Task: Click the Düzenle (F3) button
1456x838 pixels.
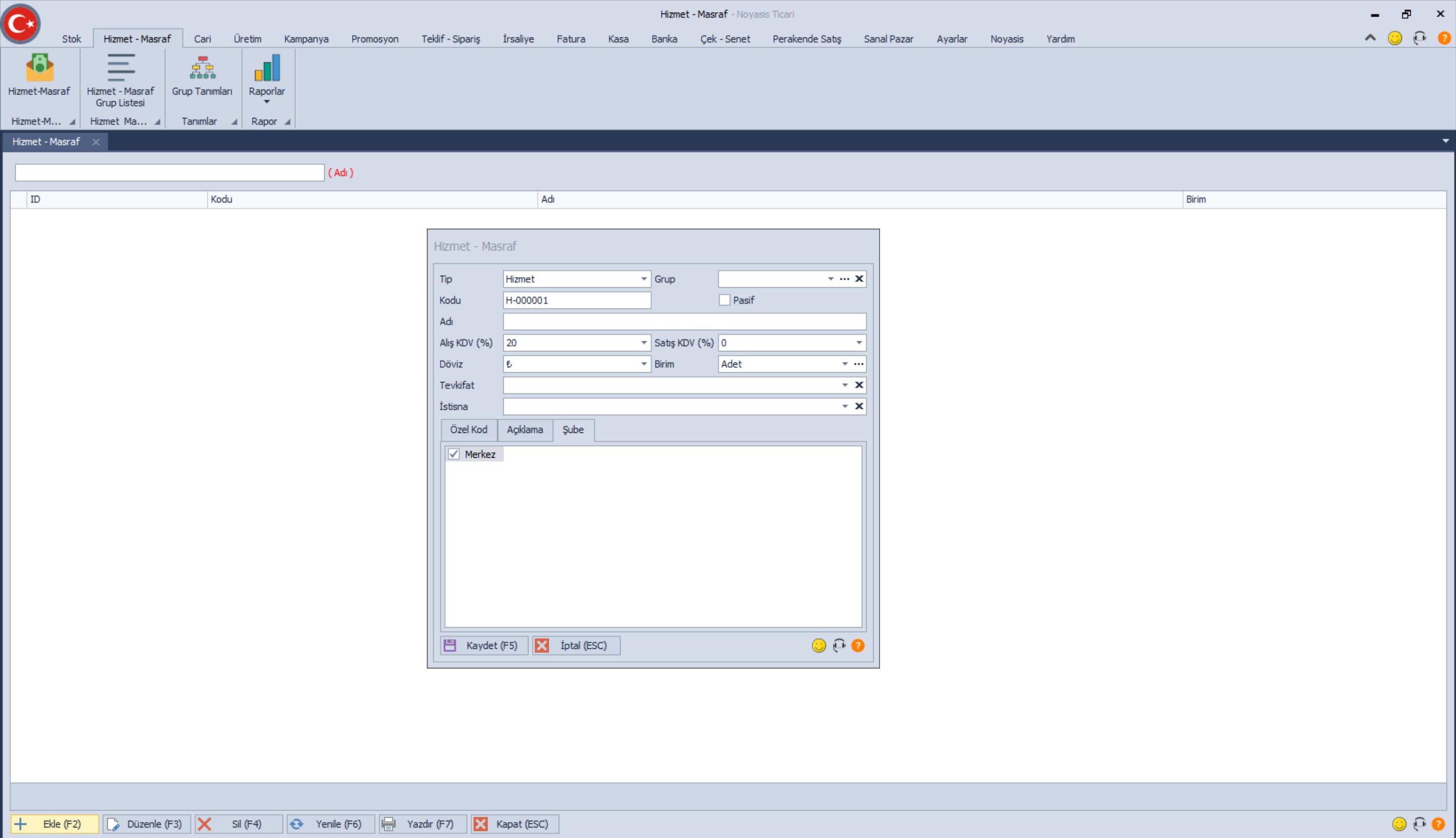Action: pyautogui.click(x=147, y=824)
